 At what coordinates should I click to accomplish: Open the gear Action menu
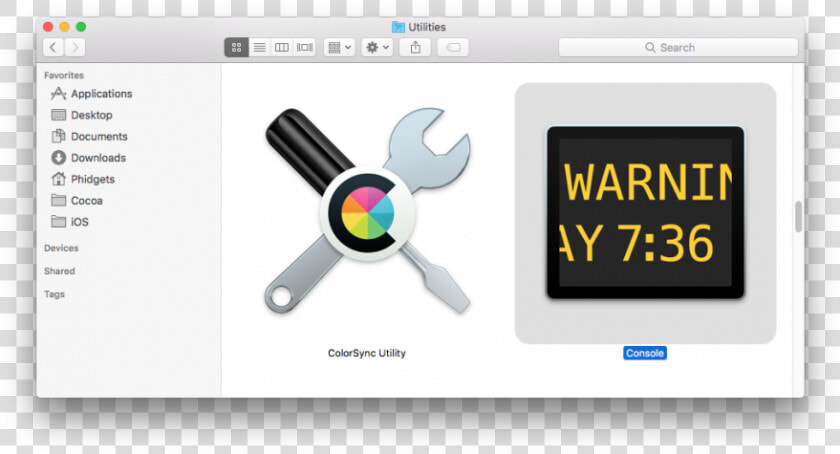[377, 47]
